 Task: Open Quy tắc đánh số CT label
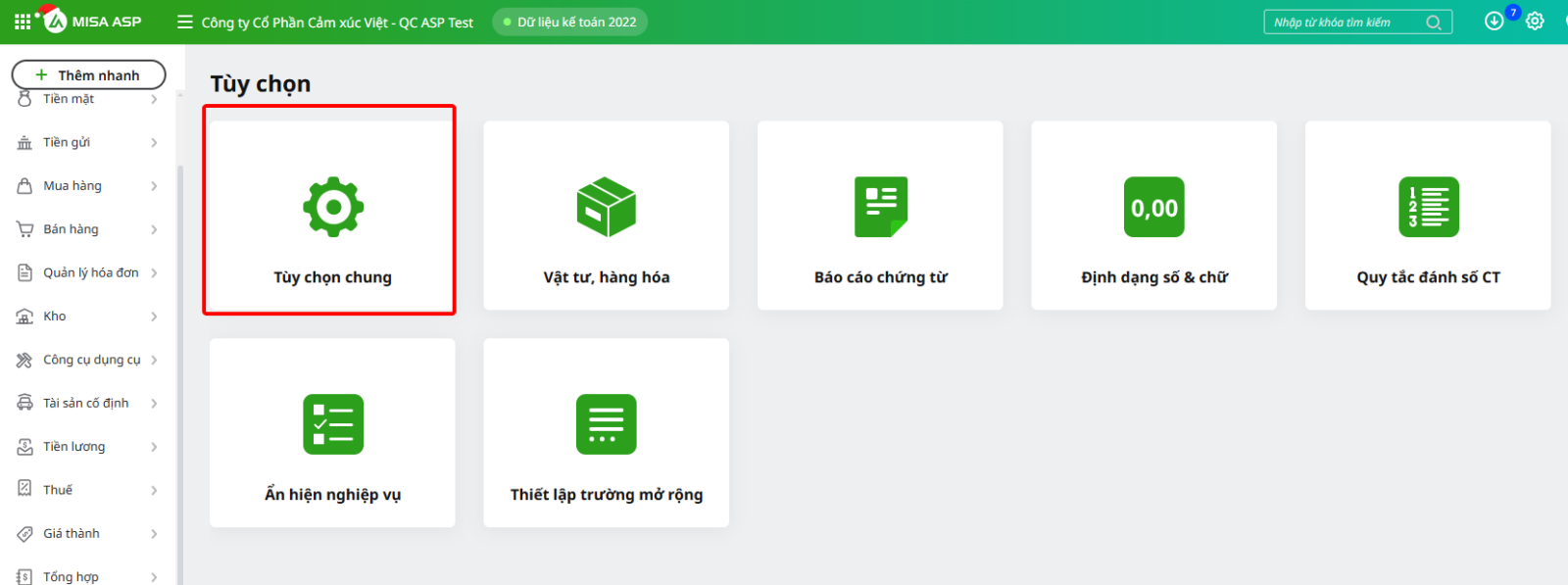pyautogui.click(x=1428, y=277)
